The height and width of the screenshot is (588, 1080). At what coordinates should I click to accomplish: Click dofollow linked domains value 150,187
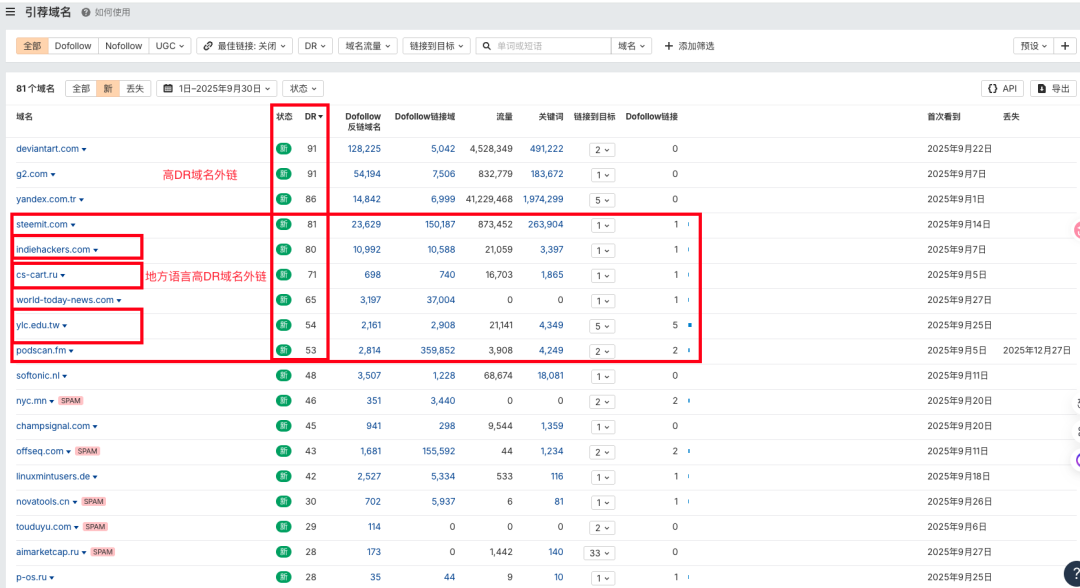440,224
